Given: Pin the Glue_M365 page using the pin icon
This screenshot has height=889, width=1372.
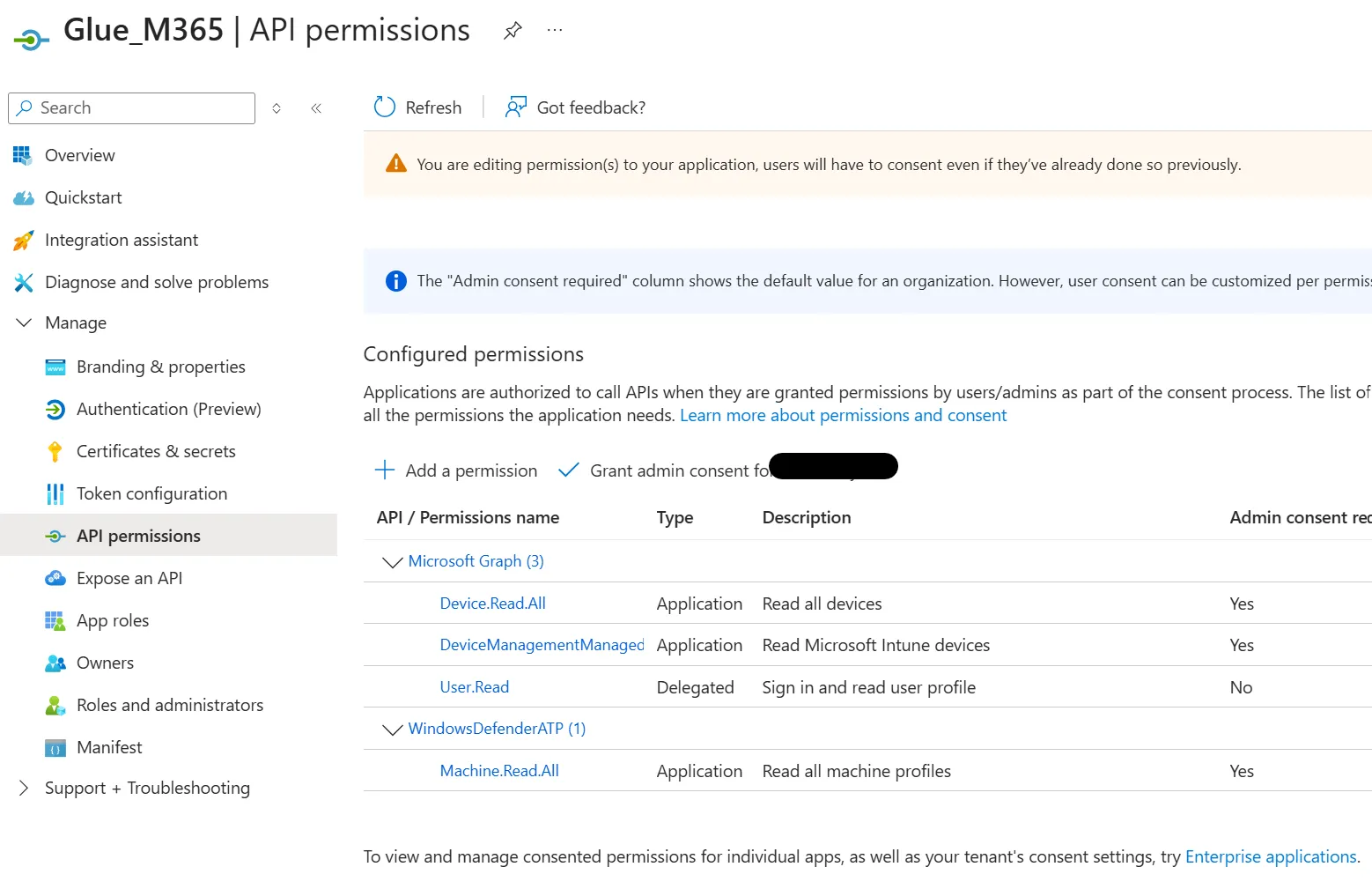Looking at the screenshot, I should [512, 29].
